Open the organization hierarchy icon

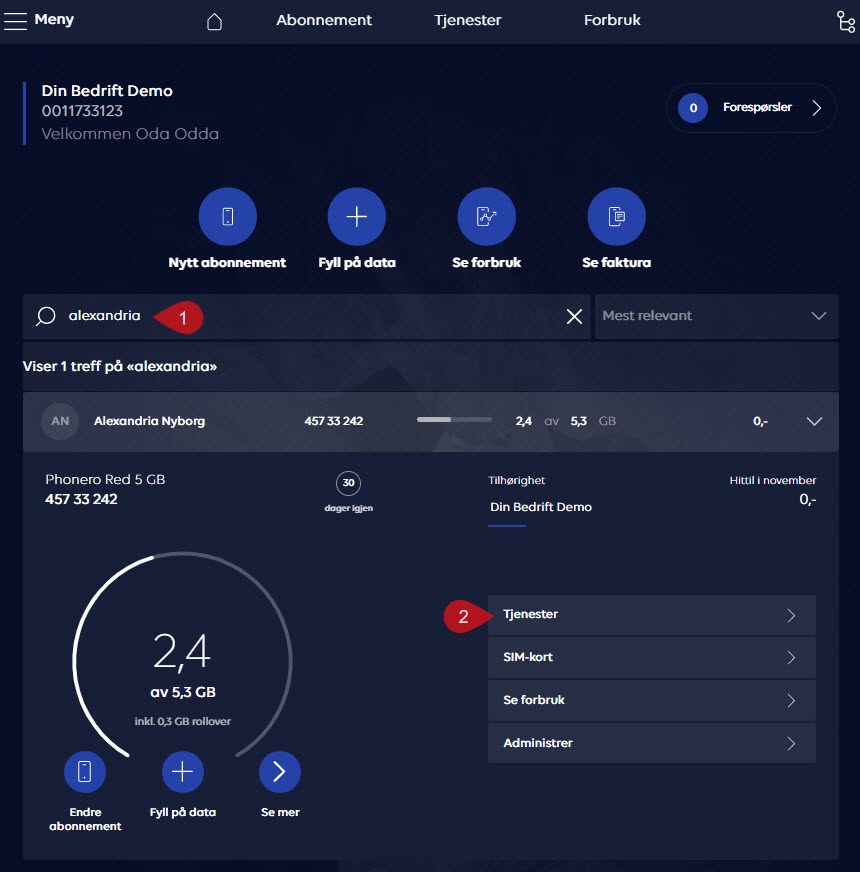[x=846, y=22]
